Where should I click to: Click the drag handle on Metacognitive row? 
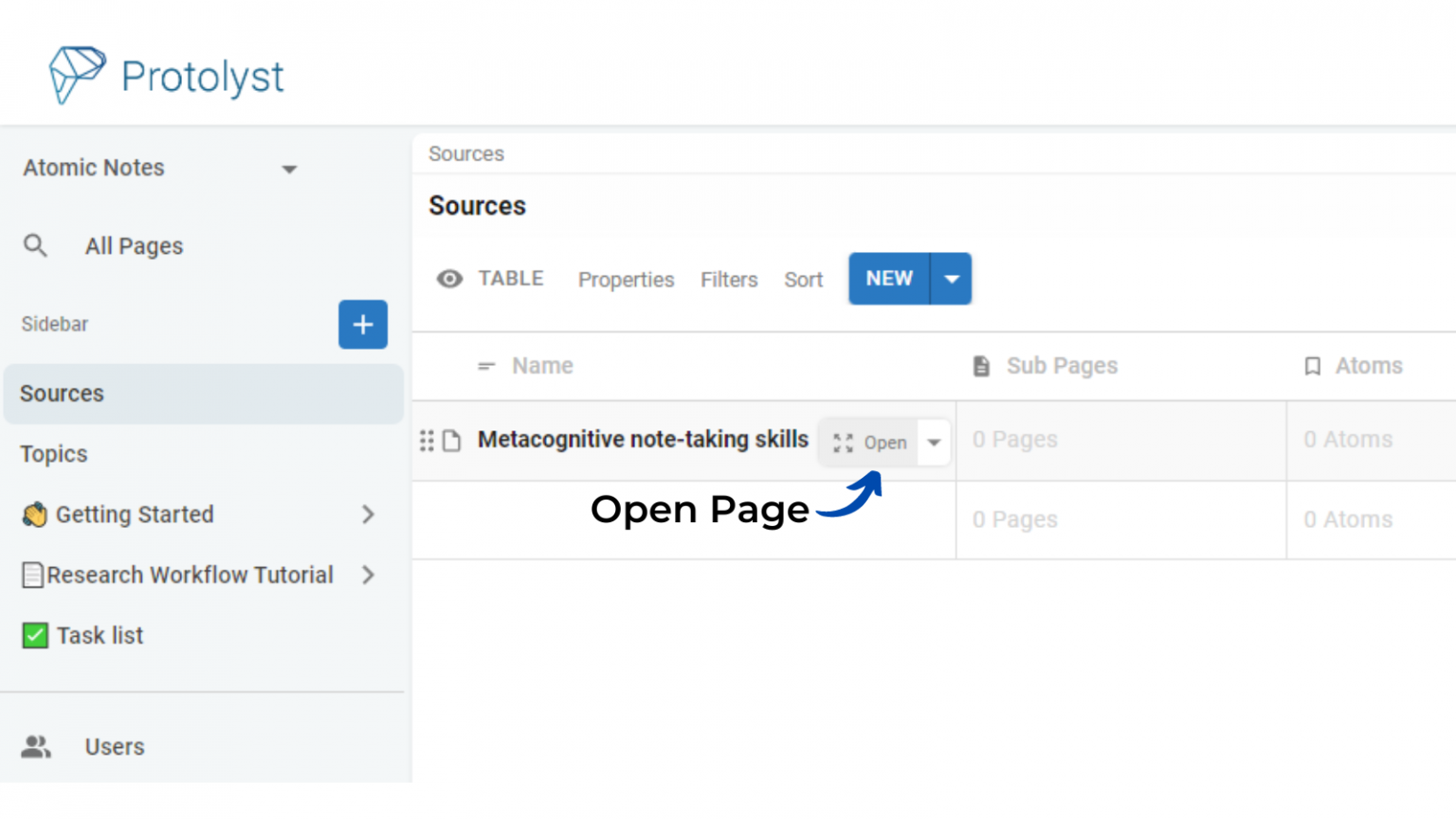pos(427,441)
